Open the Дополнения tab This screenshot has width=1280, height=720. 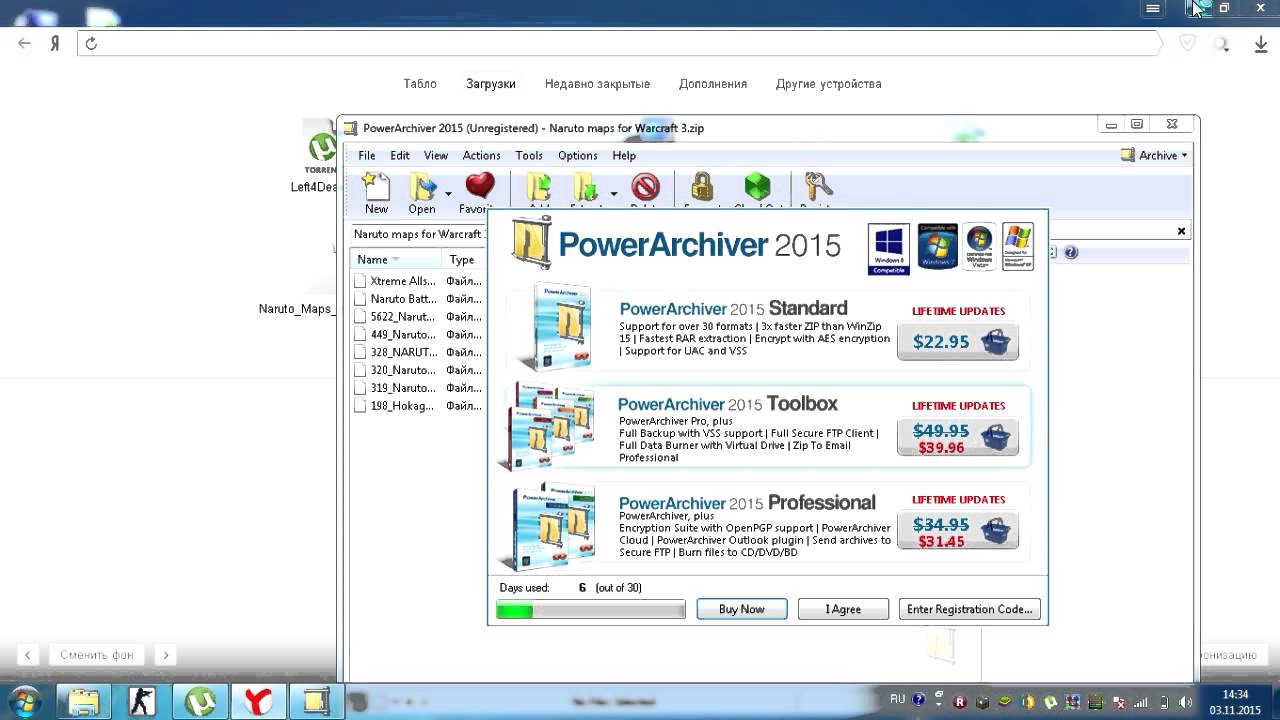coord(713,84)
